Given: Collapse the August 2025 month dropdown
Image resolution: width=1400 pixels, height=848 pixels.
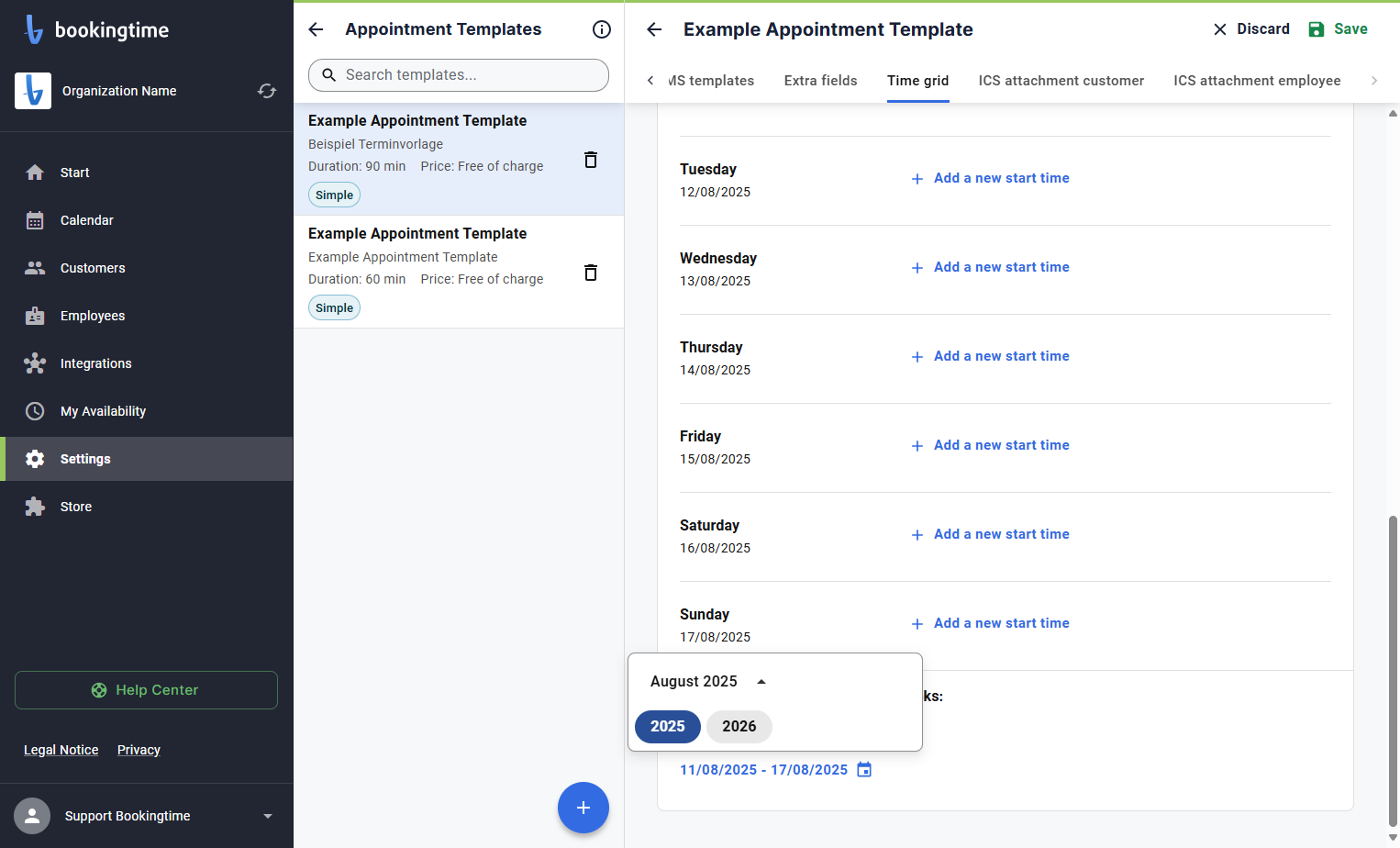Looking at the screenshot, I should click(761, 682).
